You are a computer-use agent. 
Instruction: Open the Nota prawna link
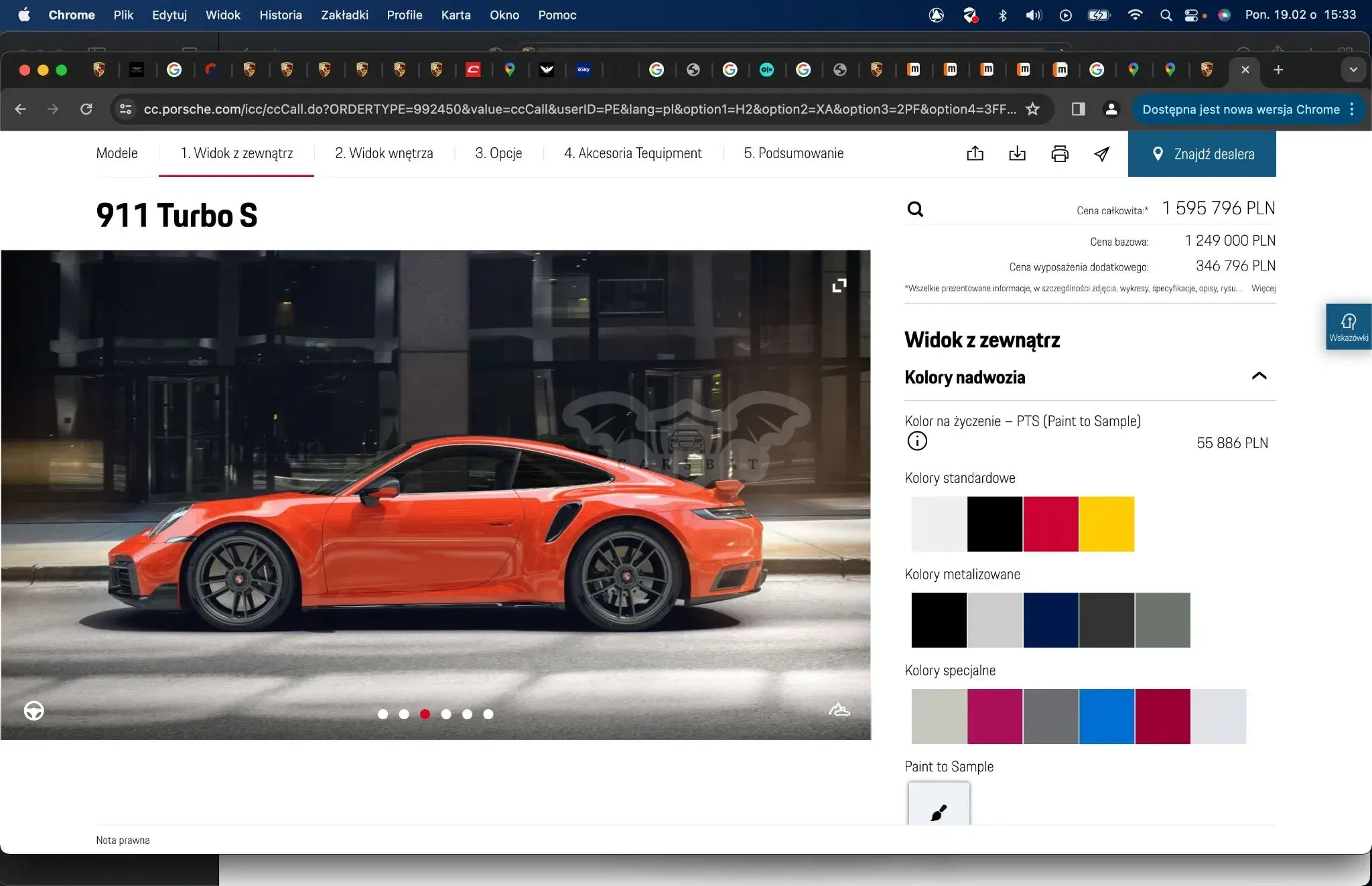click(123, 840)
